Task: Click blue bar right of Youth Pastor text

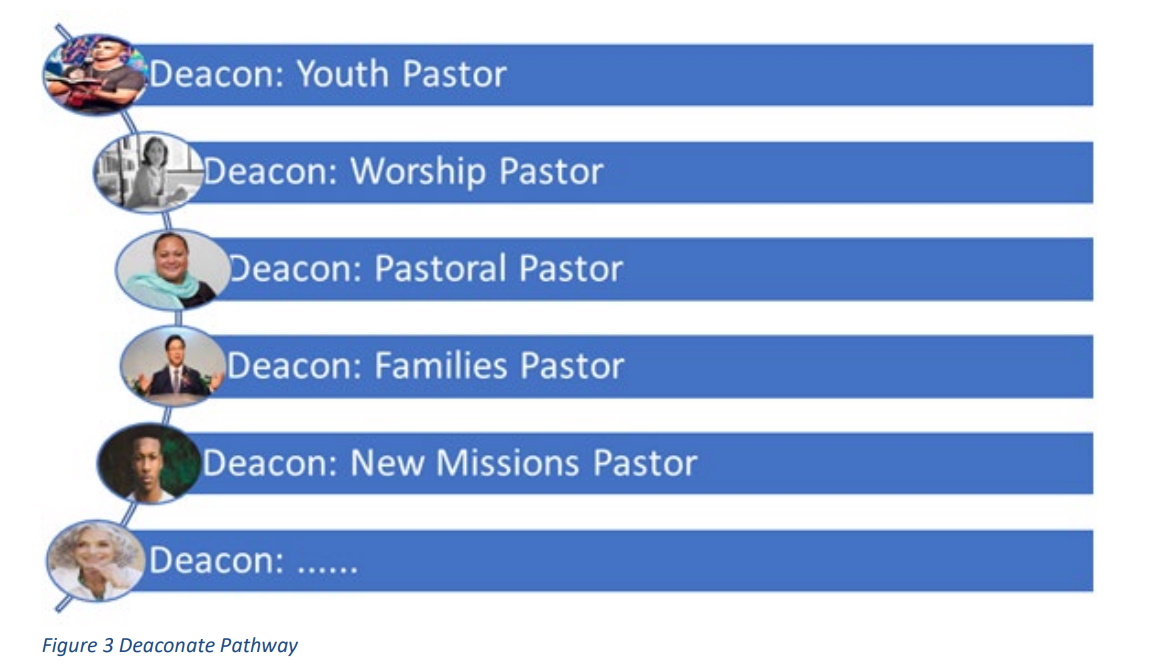Action: point(800,75)
